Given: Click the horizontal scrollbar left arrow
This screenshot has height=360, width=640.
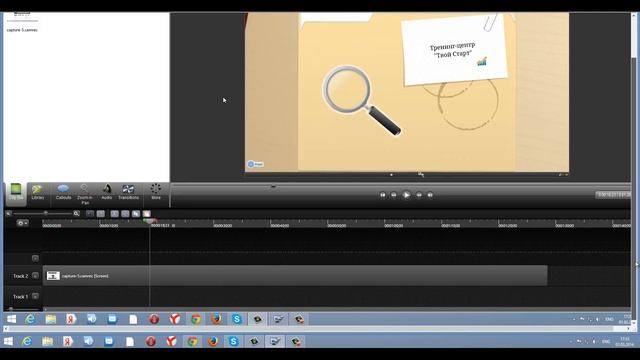Looking at the screenshot, I should [6, 329].
